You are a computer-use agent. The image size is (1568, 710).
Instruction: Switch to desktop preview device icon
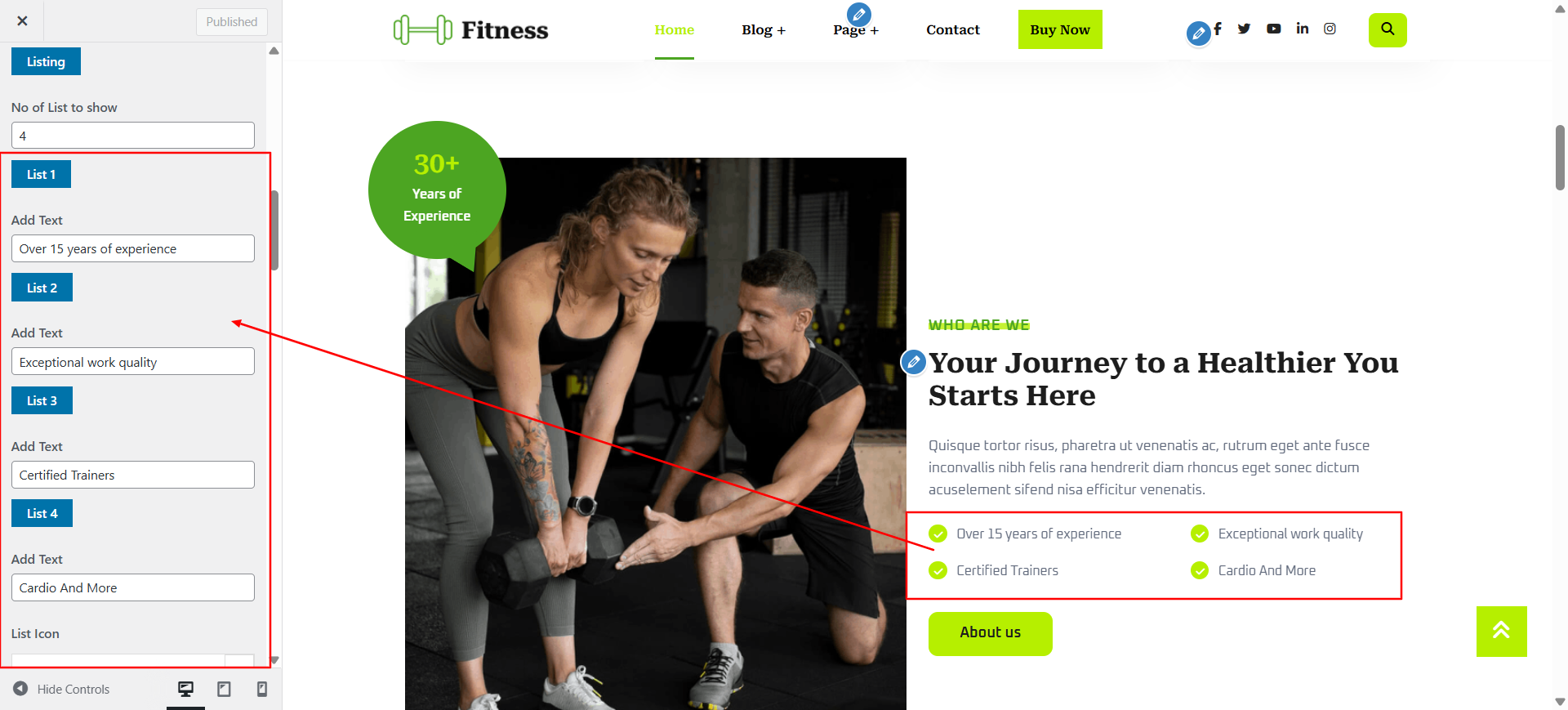pos(185,690)
